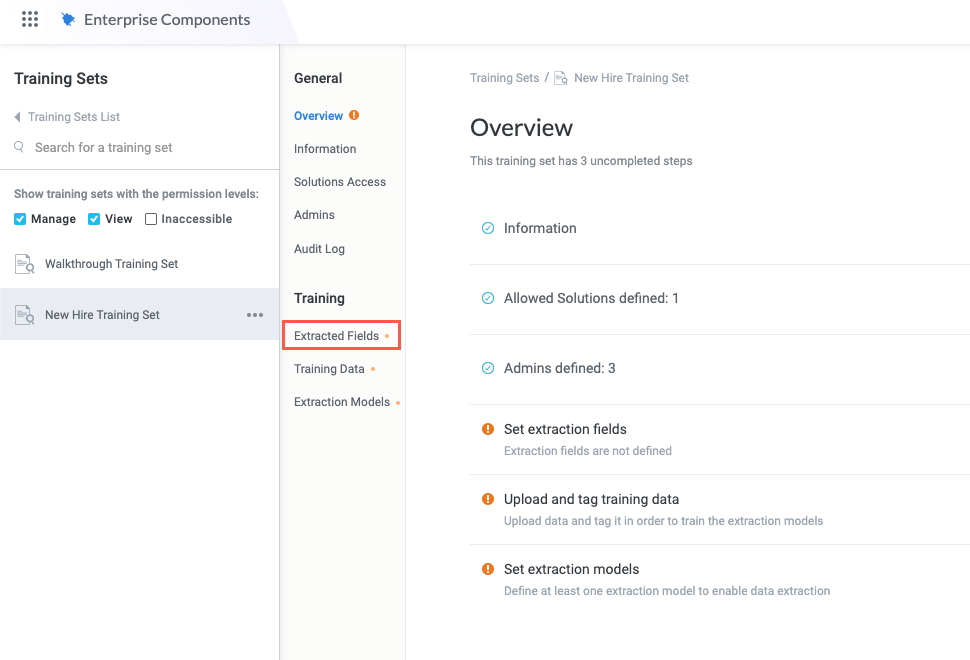This screenshot has height=660, width=970.
Task: Open the Training Data section
Action: click(329, 369)
